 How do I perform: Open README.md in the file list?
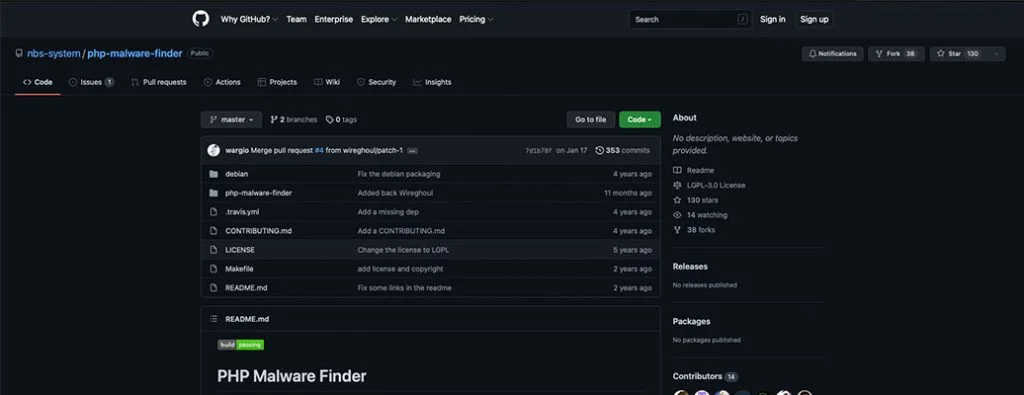[246, 288]
